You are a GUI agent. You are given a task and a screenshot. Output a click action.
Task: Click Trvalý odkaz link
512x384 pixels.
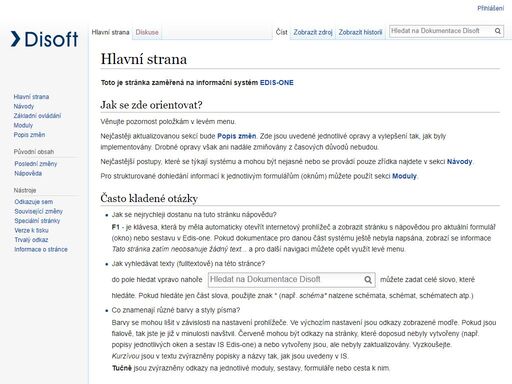pos(31,240)
